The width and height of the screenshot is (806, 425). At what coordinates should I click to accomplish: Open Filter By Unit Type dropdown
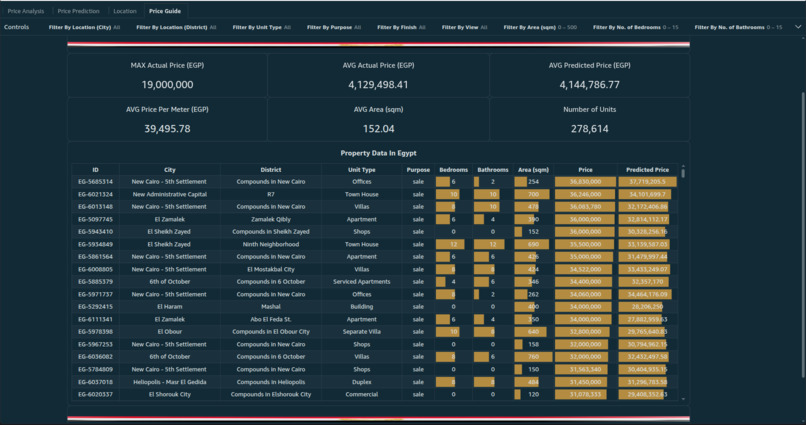pos(262,27)
